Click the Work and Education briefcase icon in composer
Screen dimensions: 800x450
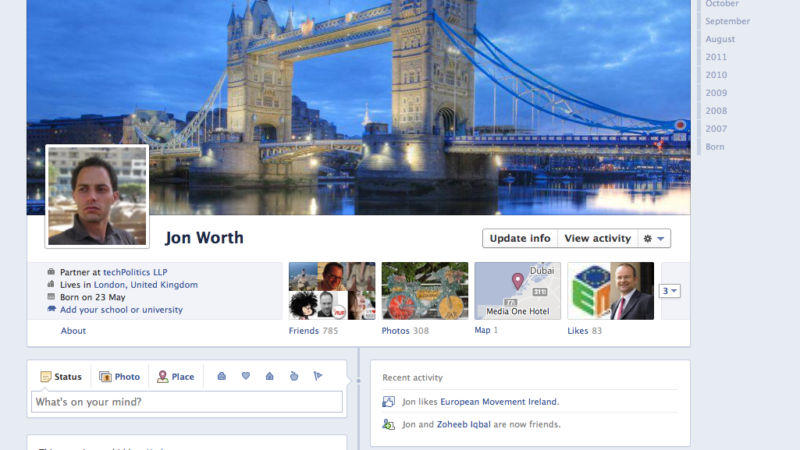point(222,376)
